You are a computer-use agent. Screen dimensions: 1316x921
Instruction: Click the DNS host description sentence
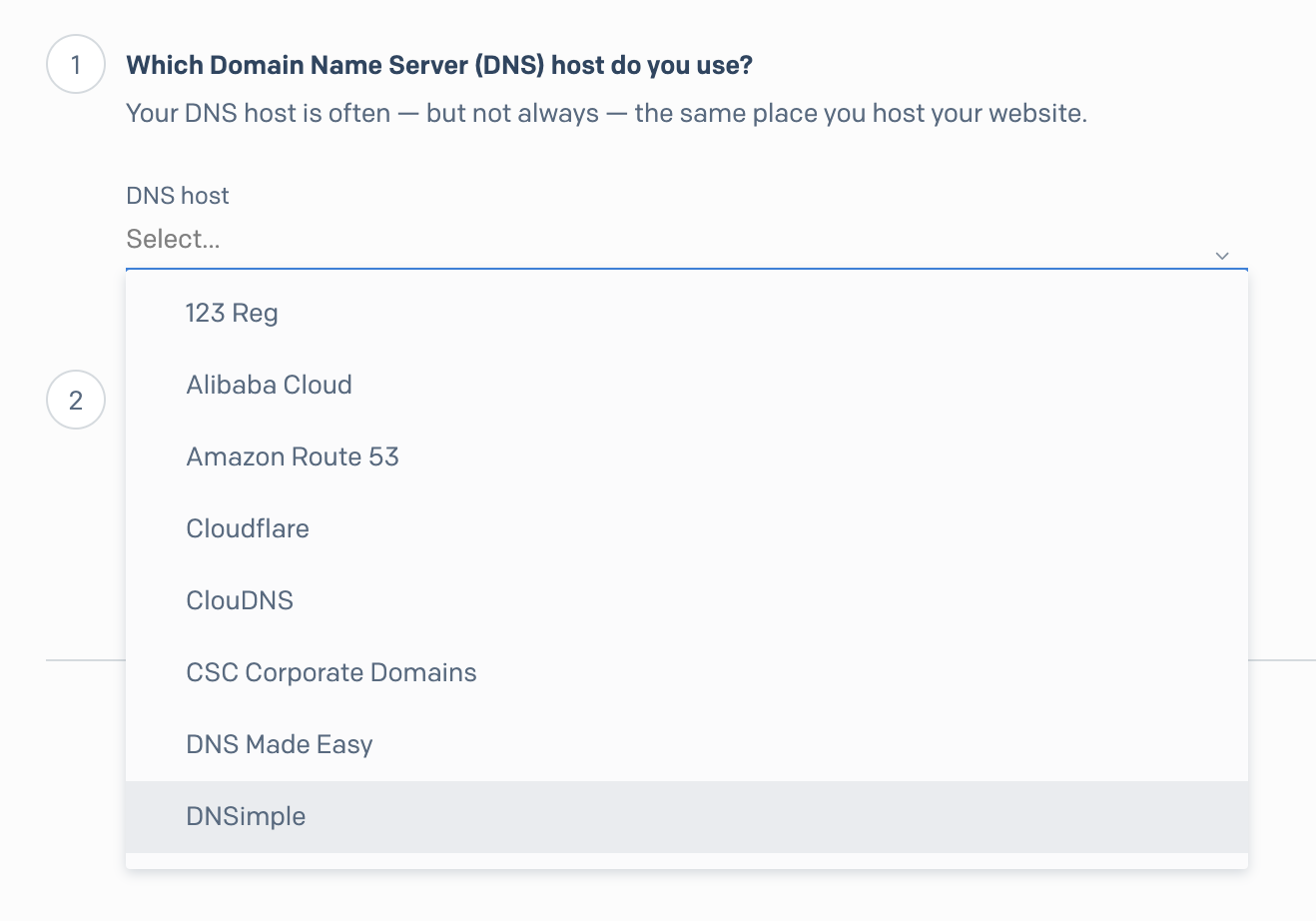click(x=606, y=114)
